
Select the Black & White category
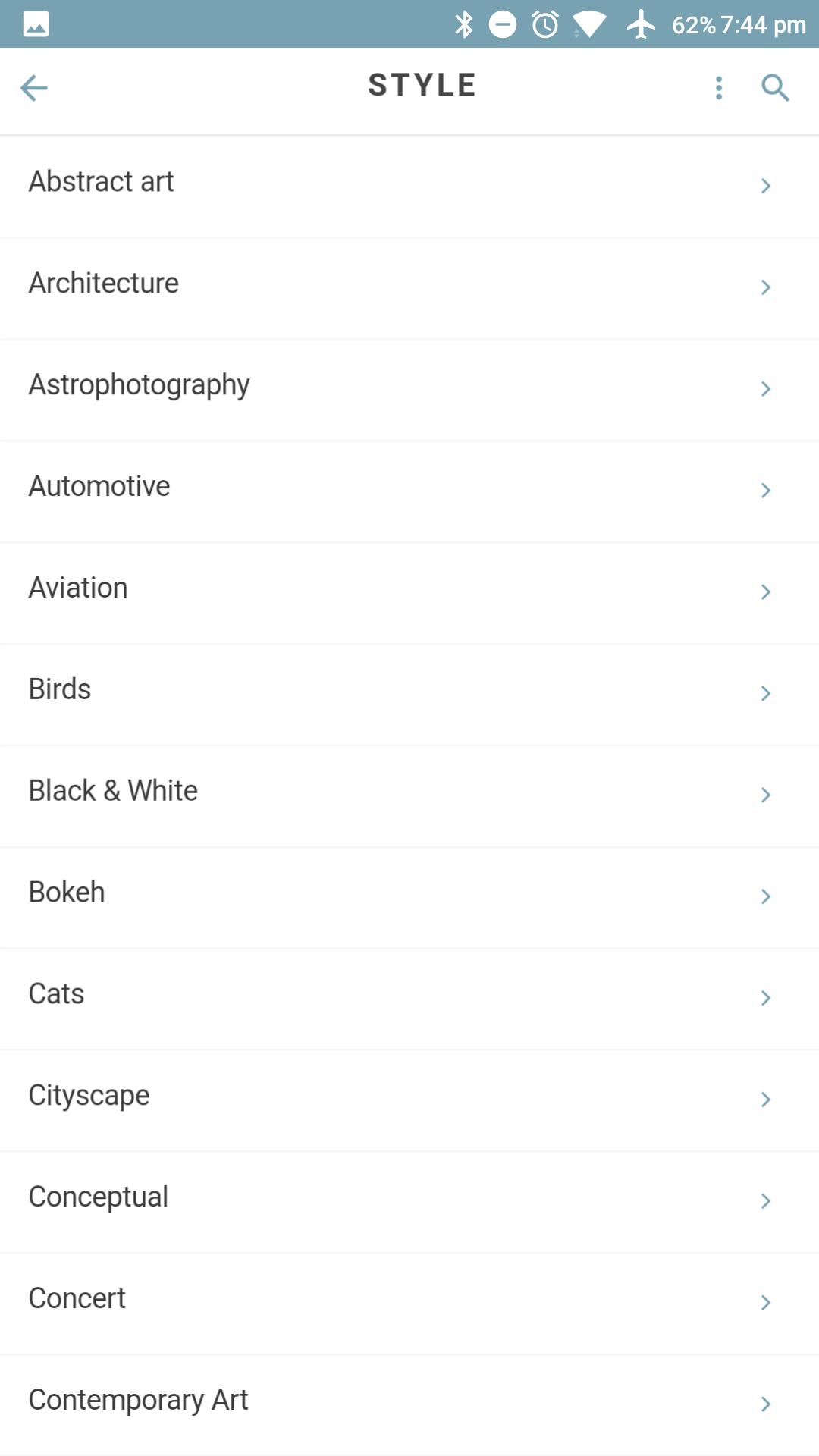point(113,791)
